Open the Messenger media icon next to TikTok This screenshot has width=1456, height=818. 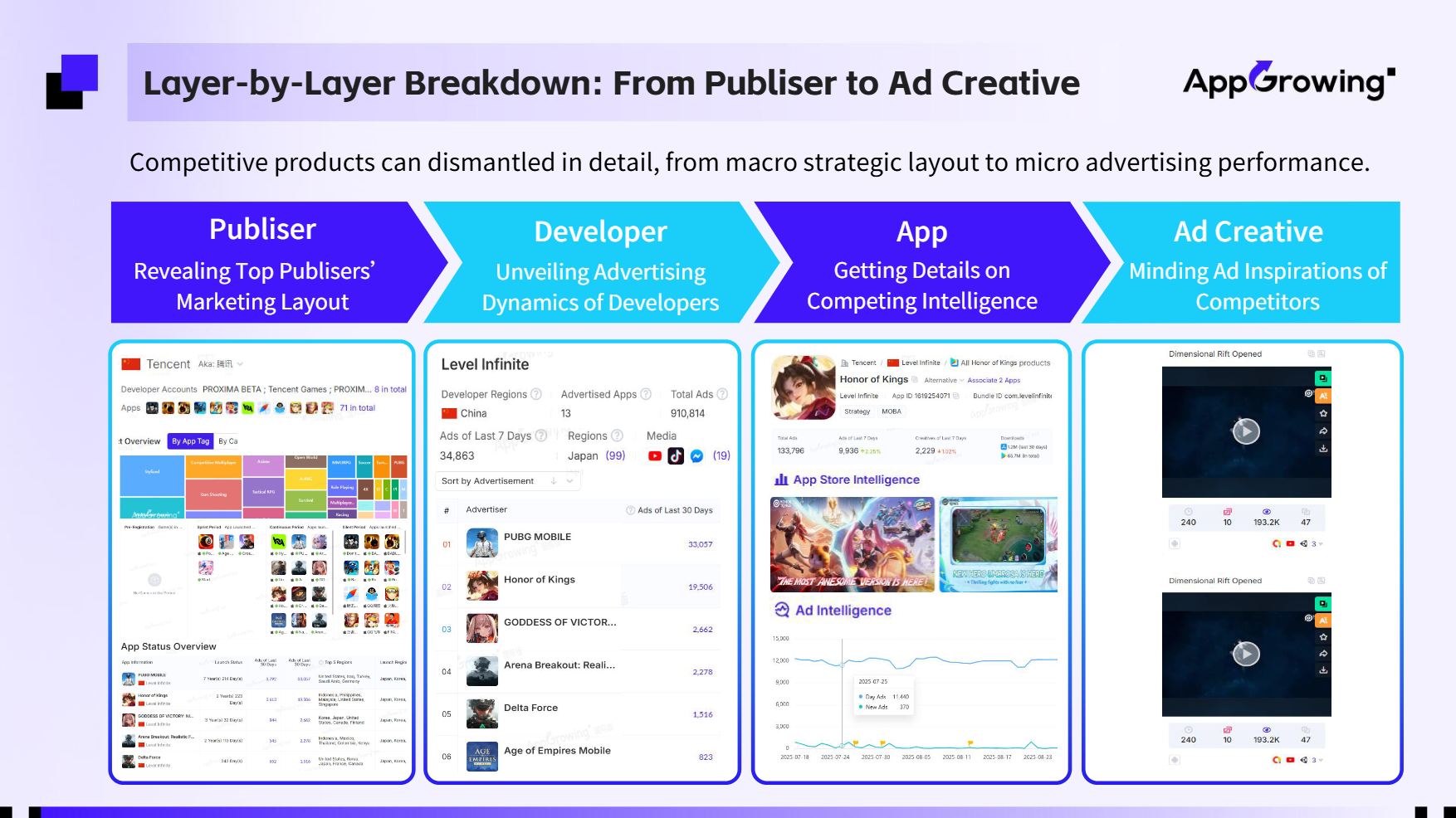pos(696,455)
